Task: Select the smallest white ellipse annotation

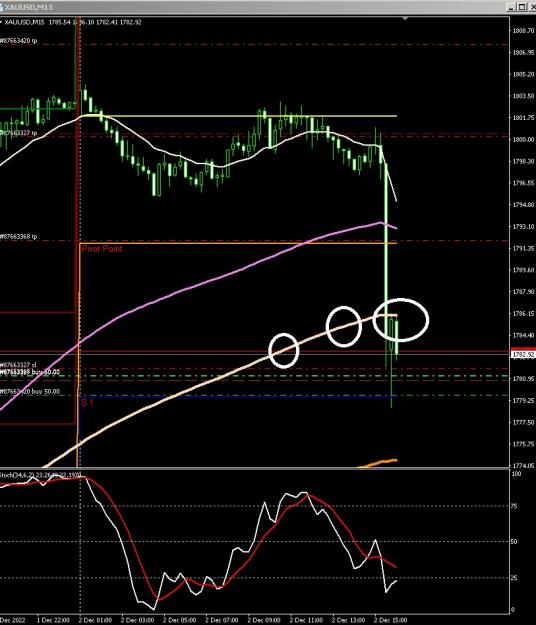Action: tap(283, 350)
